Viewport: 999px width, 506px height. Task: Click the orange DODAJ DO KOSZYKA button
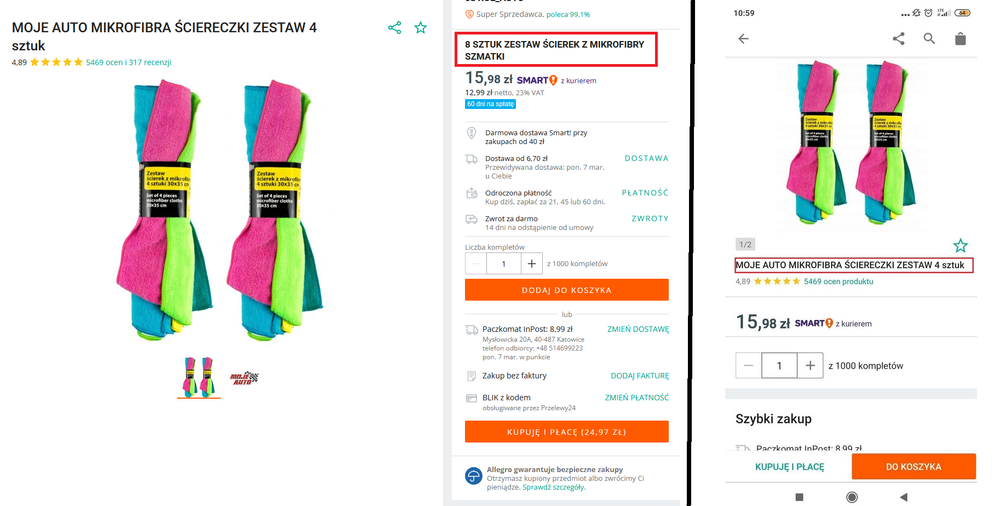tap(566, 290)
